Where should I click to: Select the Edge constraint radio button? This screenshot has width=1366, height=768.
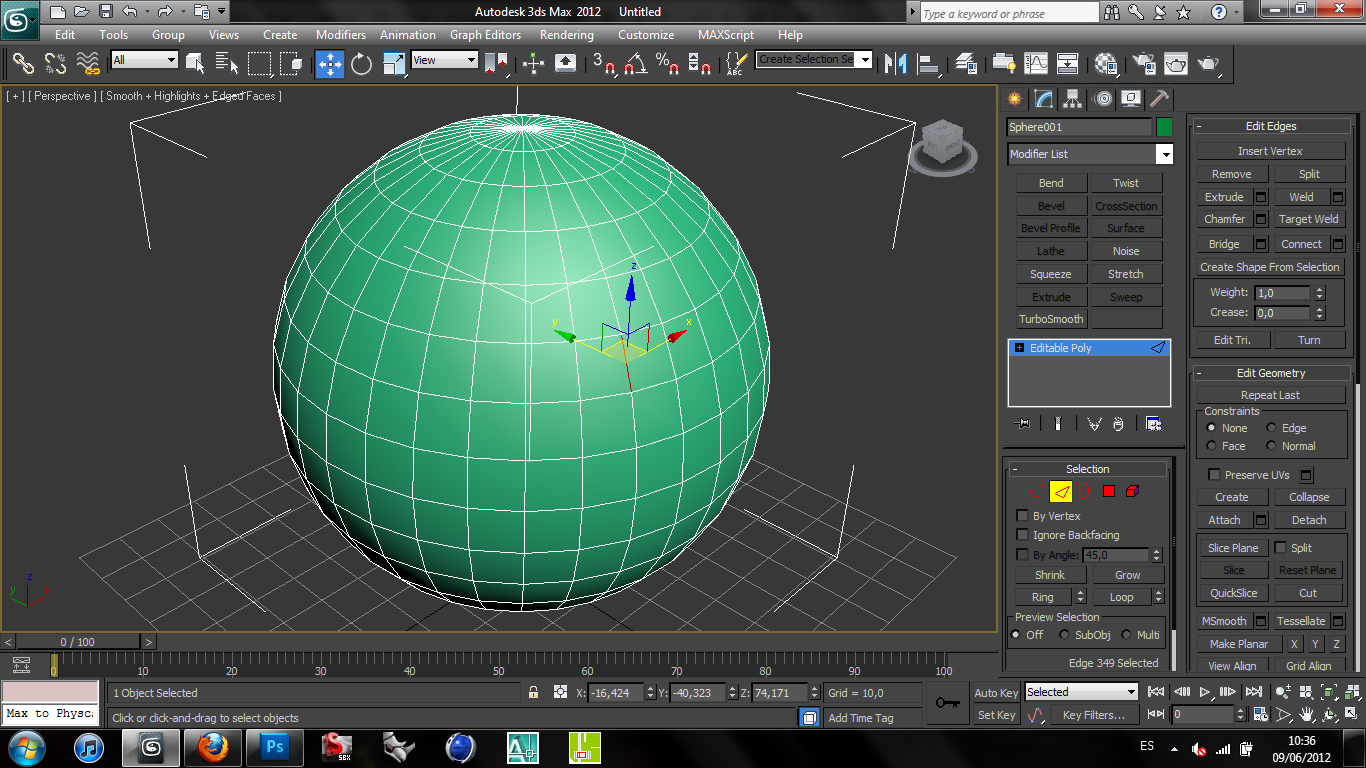(1272, 428)
